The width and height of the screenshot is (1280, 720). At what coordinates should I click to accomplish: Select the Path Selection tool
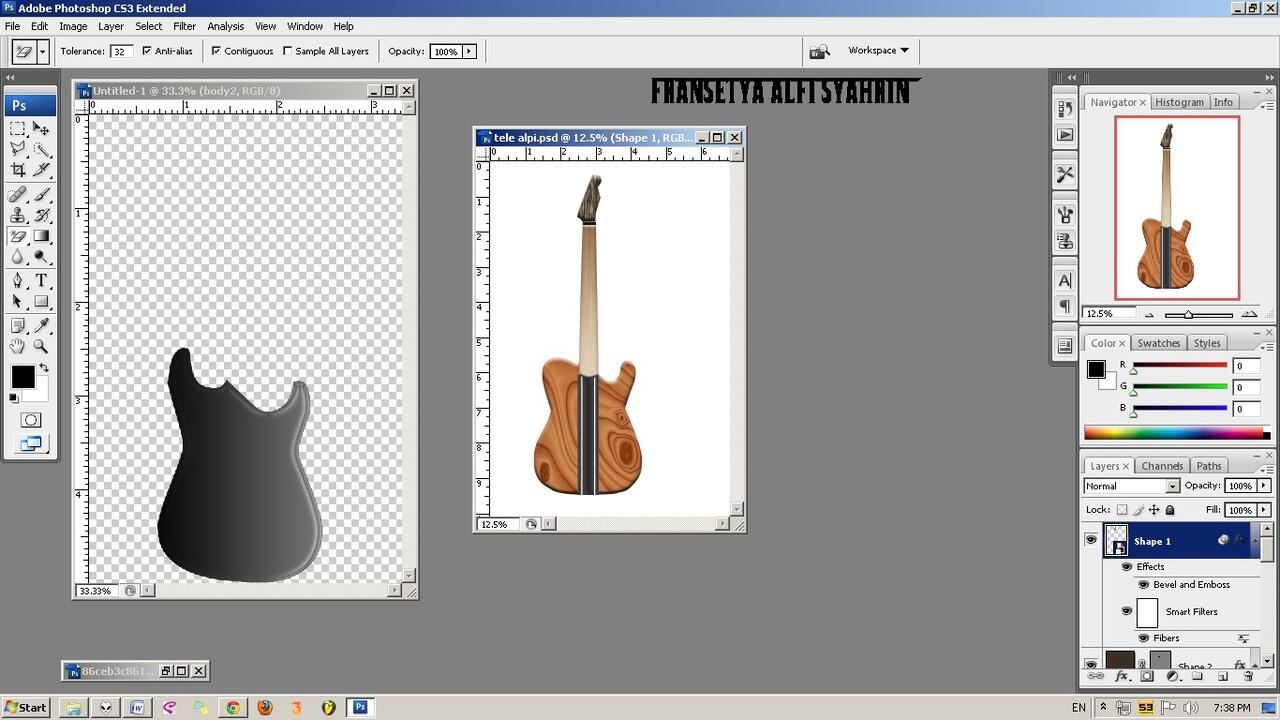click(x=18, y=302)
